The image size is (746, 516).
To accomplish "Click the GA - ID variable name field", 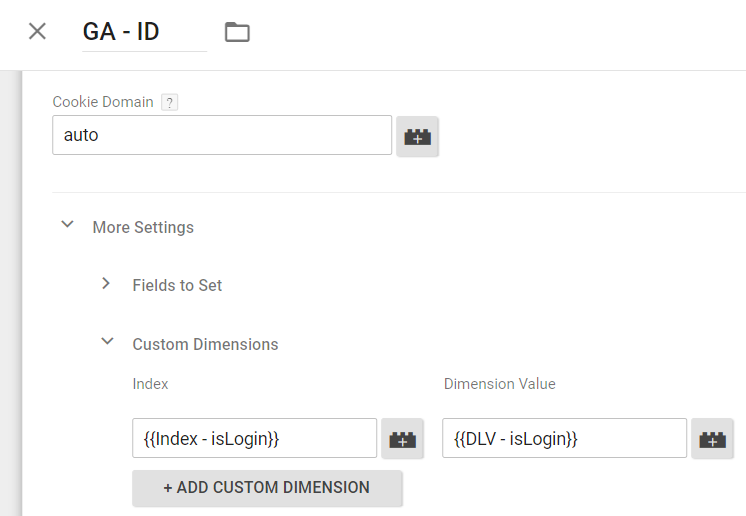I will pos(144,31).
